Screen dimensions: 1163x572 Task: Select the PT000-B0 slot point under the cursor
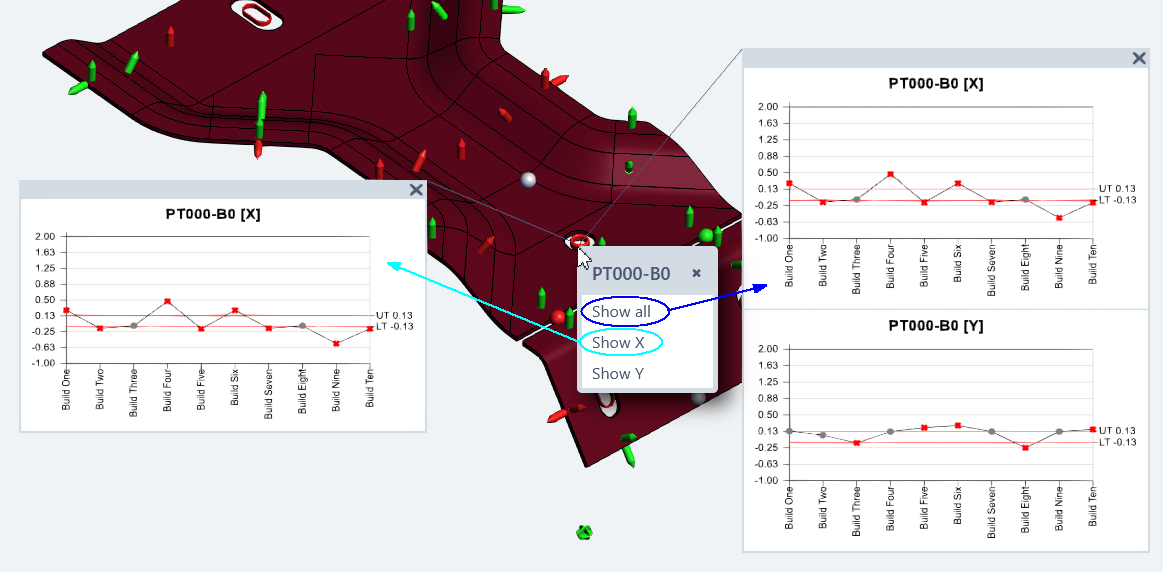(x=579, y=241)
